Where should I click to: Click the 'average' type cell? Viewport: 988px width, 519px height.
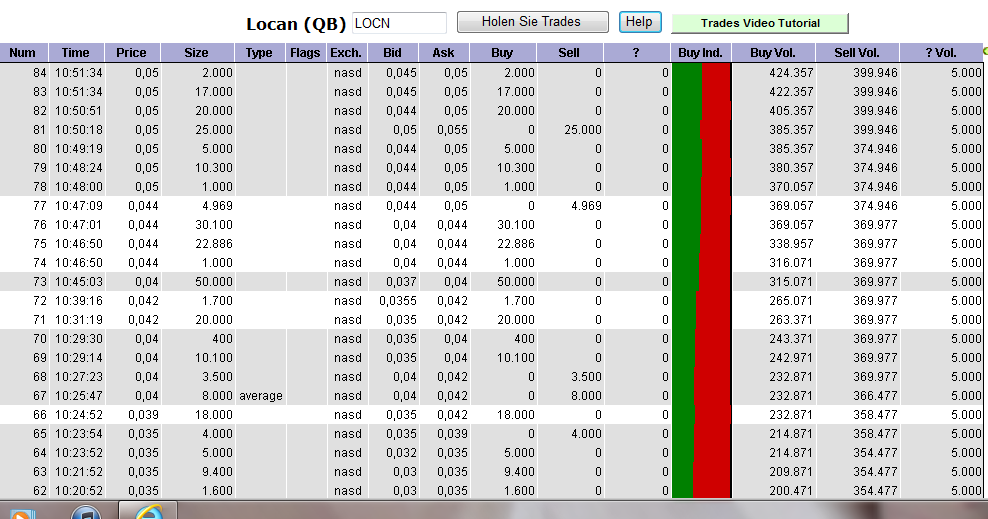click(261, 396)
